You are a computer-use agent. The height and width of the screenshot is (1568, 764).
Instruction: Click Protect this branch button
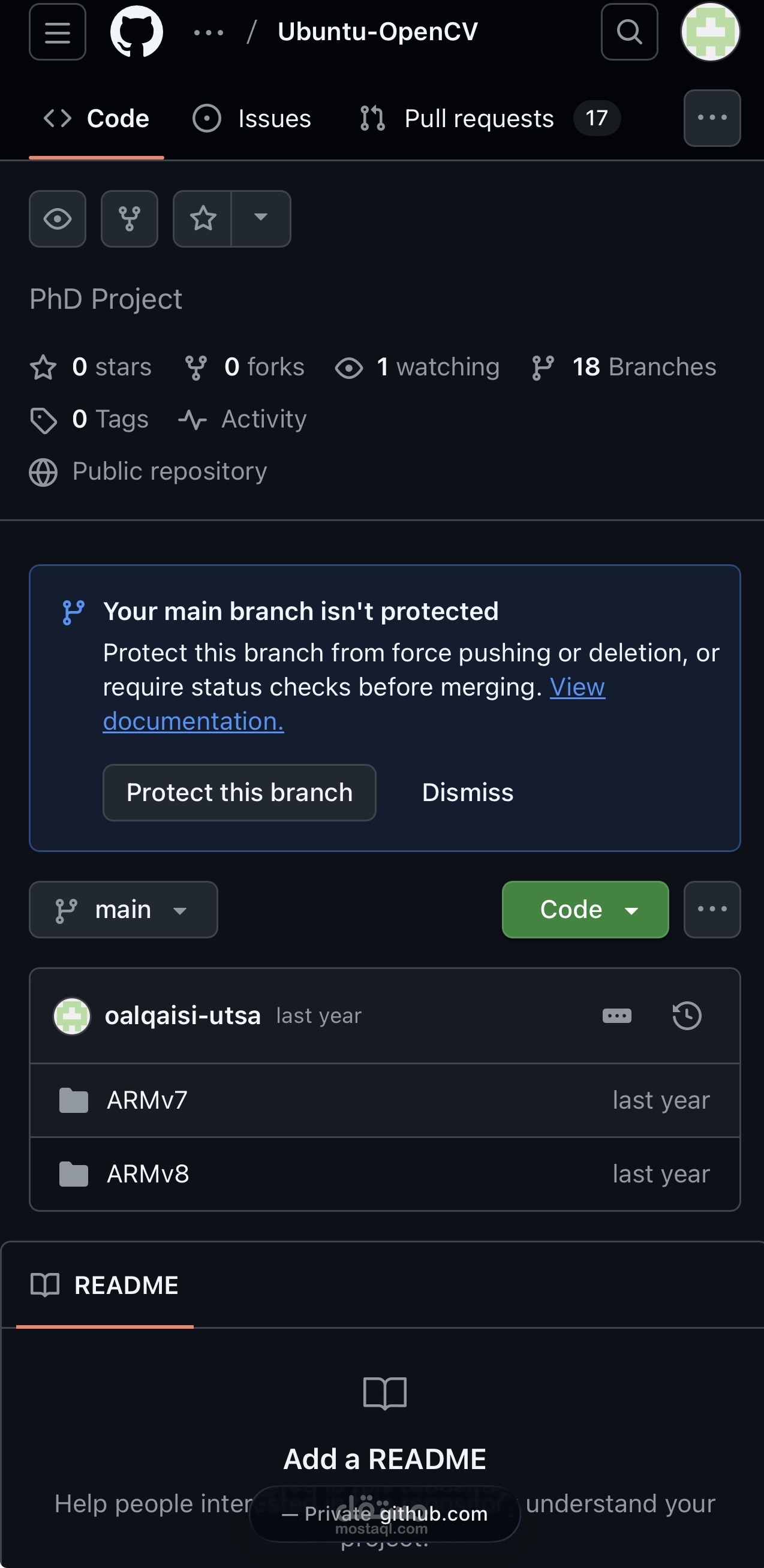[x=239, y=793]
